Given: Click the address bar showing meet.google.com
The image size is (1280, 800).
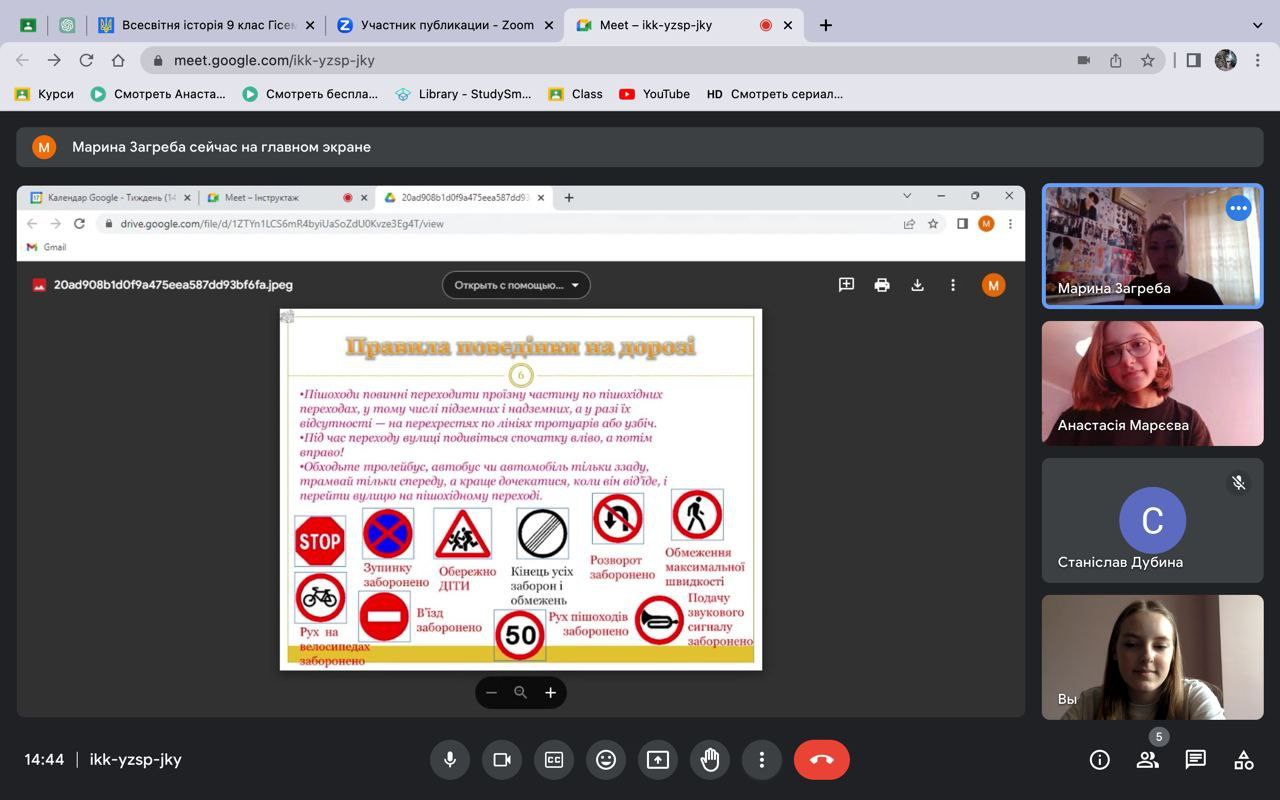Looking at the screenshot, I should pyautogui.click(x=600, y=60).
